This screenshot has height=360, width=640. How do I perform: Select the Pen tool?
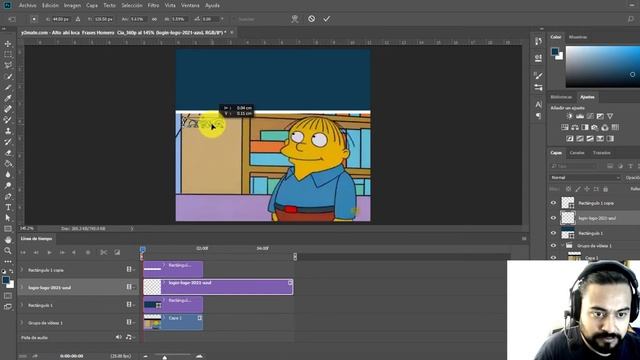[x=8, y=196]
